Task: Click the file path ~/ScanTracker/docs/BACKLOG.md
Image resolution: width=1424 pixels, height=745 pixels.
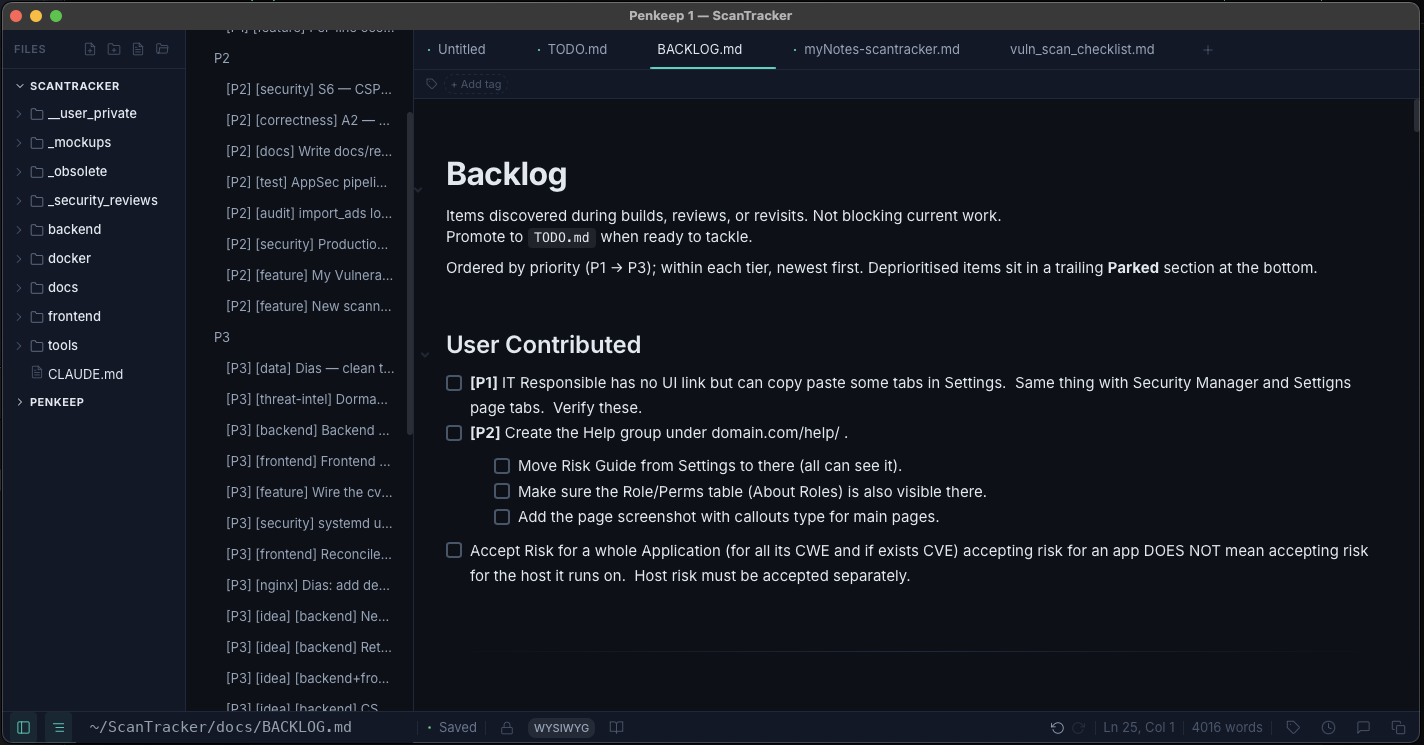Action: (x=220, y=727)
